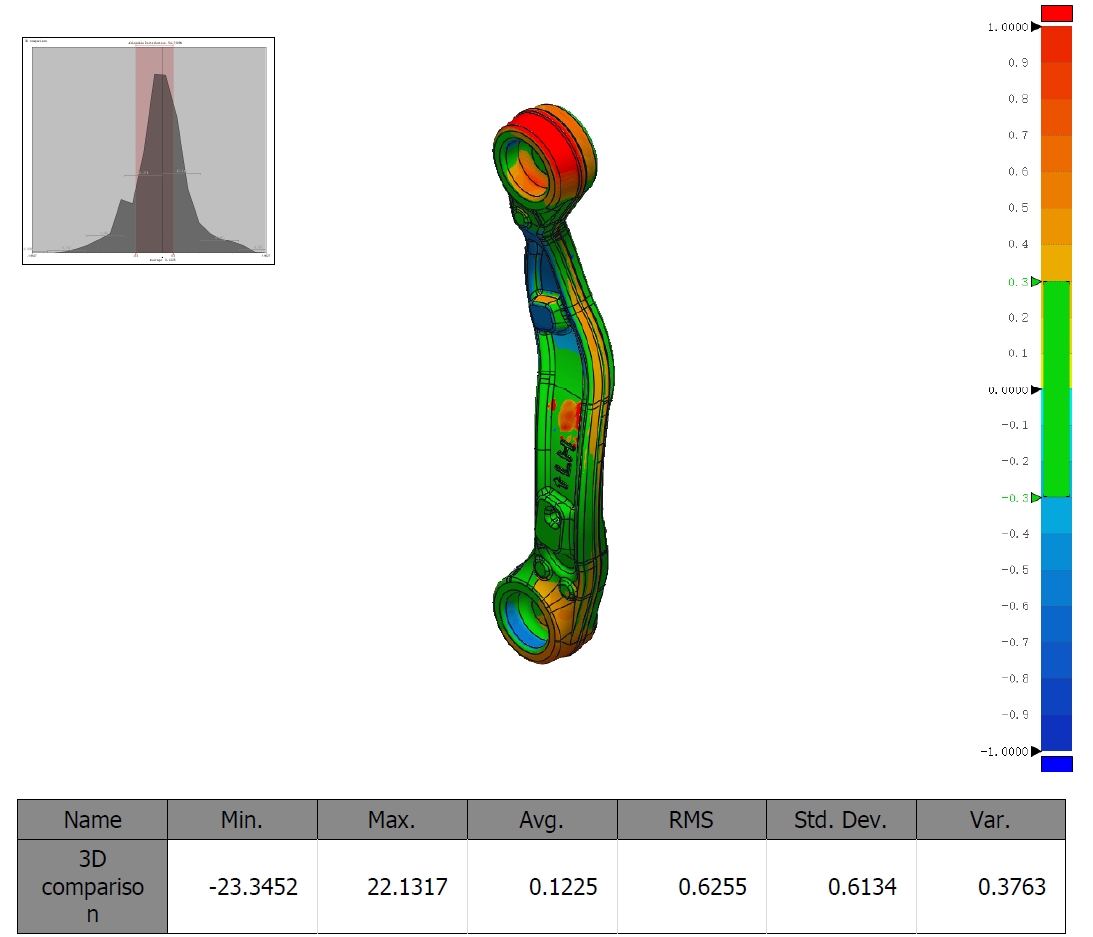Click the Min. column header
The width and height of the screenshot is (1093, 937).
click(242, 820)
